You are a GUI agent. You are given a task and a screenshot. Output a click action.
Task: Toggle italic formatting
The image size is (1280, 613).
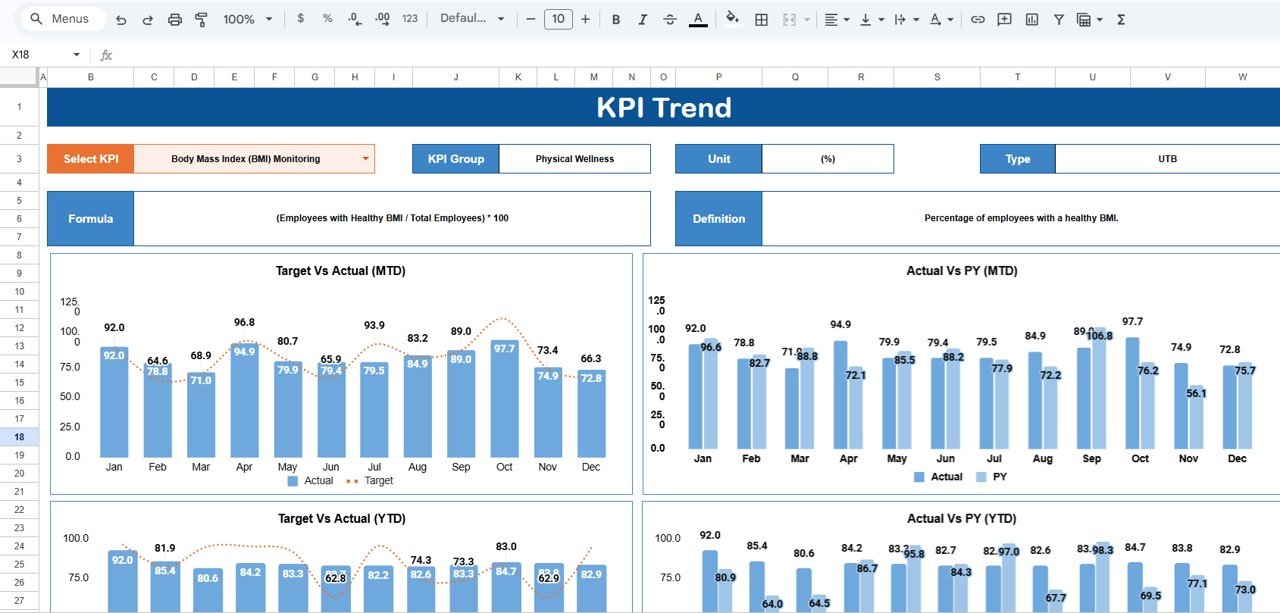(x=643, y=18)
